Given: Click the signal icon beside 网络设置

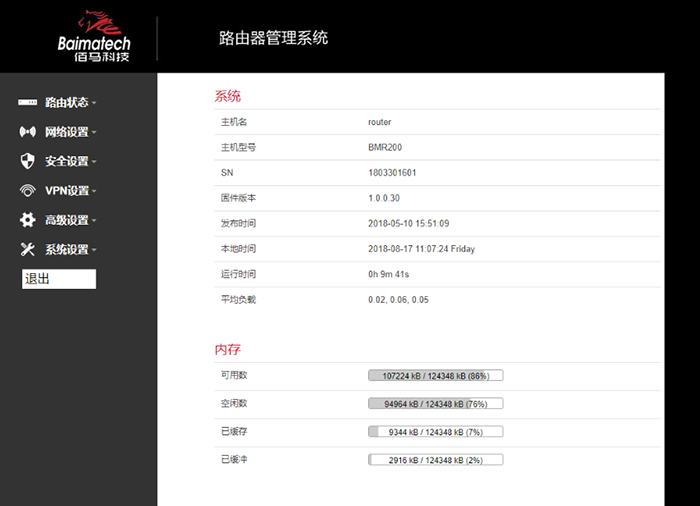Looking at the screenshot, I should [28, 132].
